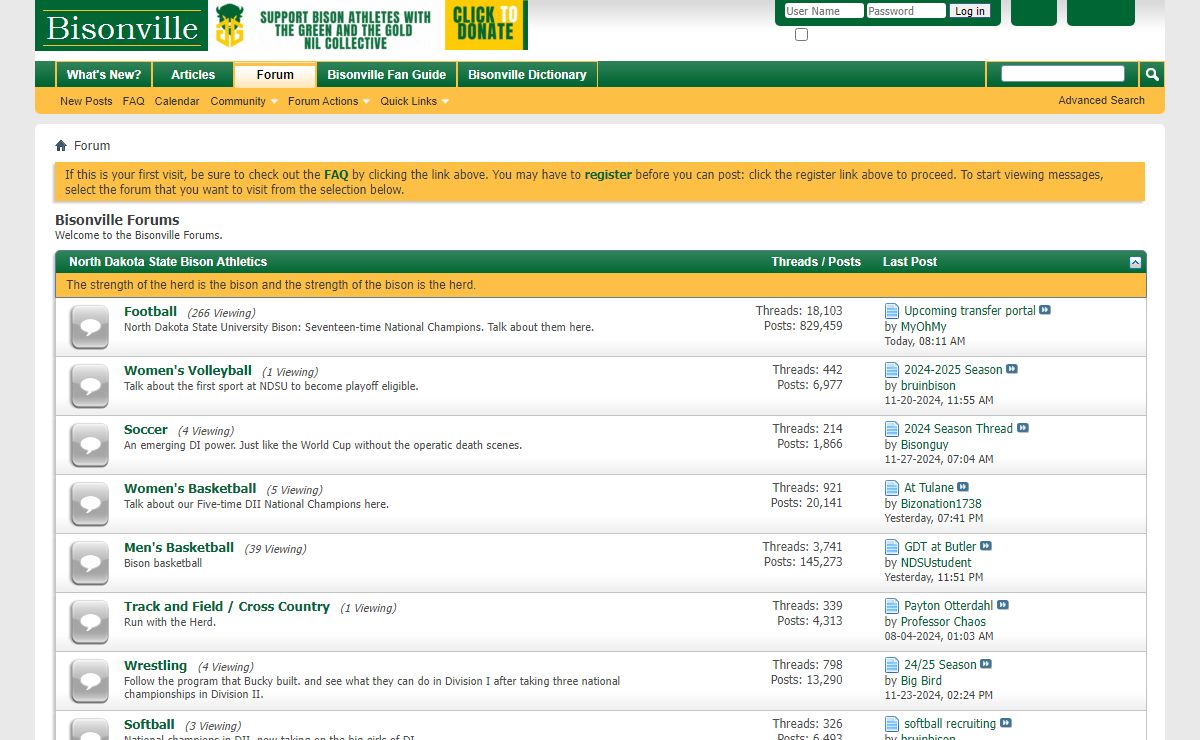Screen dimensions: 1200x740
Task: Click the Women's Basketball forum status icon
Action: [x=90, y=504]
